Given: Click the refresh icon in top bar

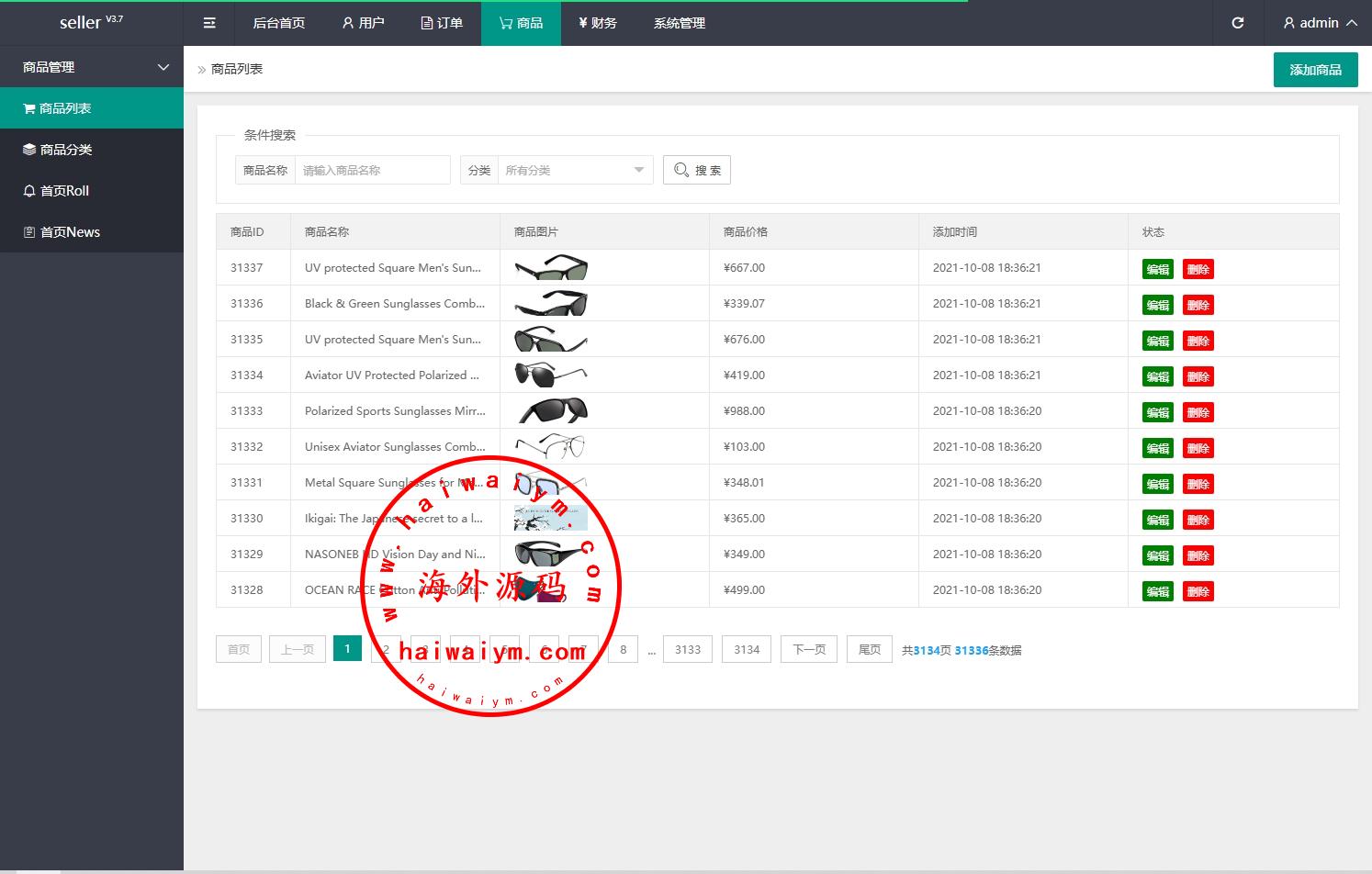Looking at the screenshot, I should (1237, 23).
